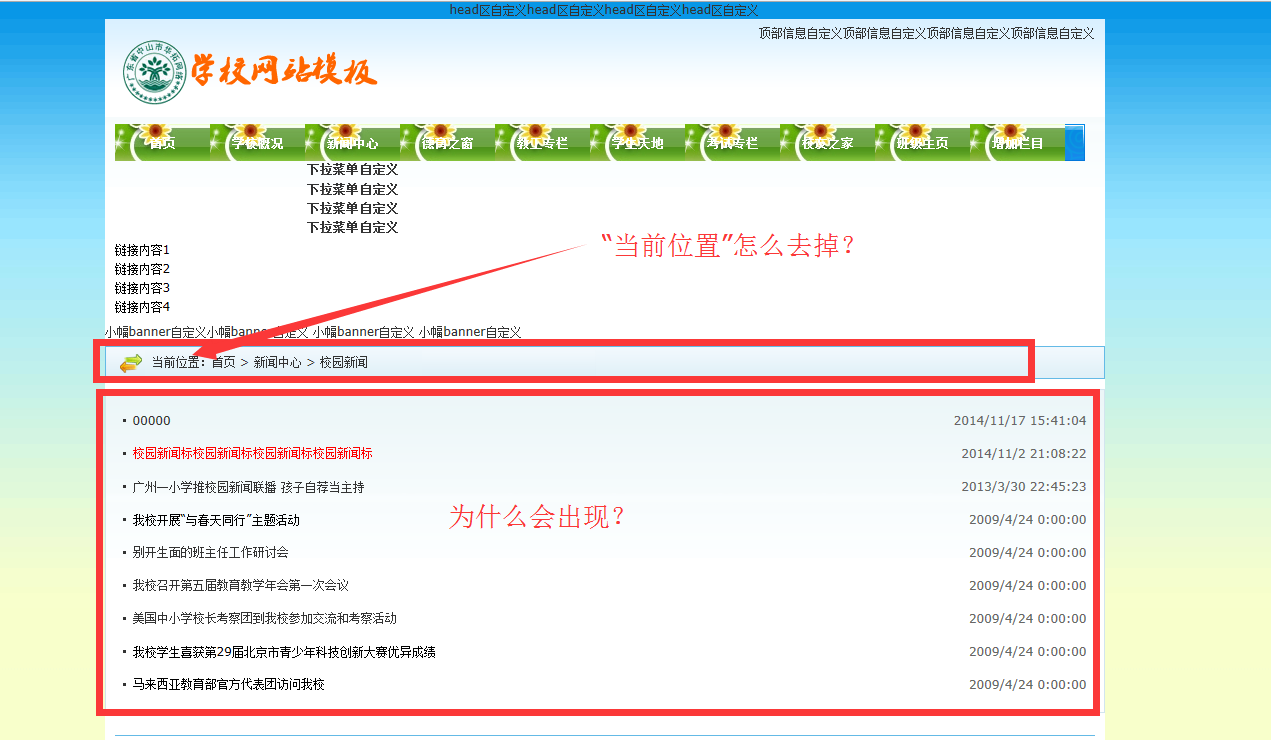Select the 德育之窗 navigation item
Viewport: 1271px width, 740px height.
447,143
